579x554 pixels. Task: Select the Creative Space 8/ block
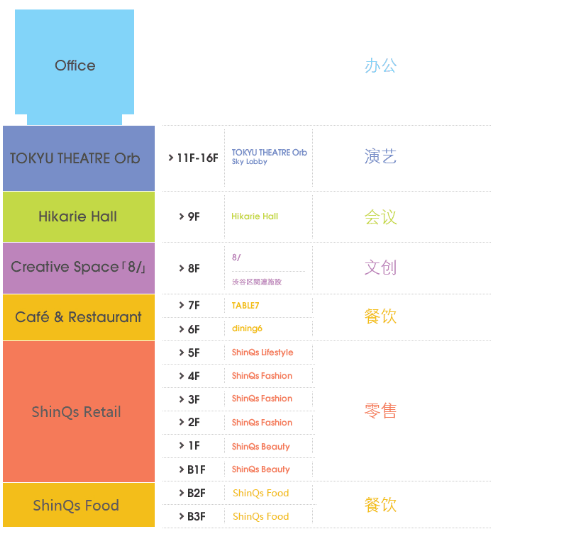point(79,268)
